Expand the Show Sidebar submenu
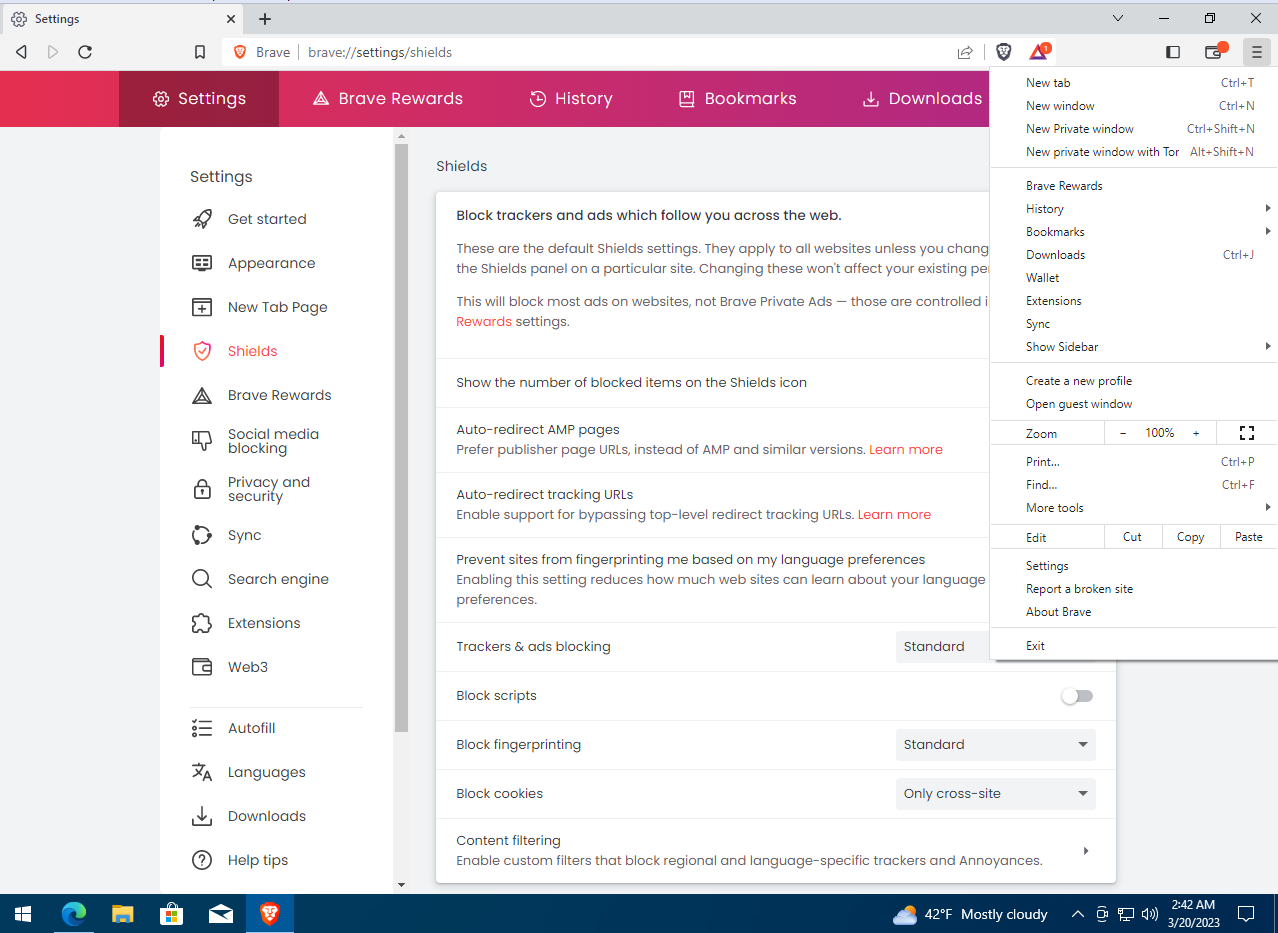The image size is (1278, 933). (x=1133, y=347)
